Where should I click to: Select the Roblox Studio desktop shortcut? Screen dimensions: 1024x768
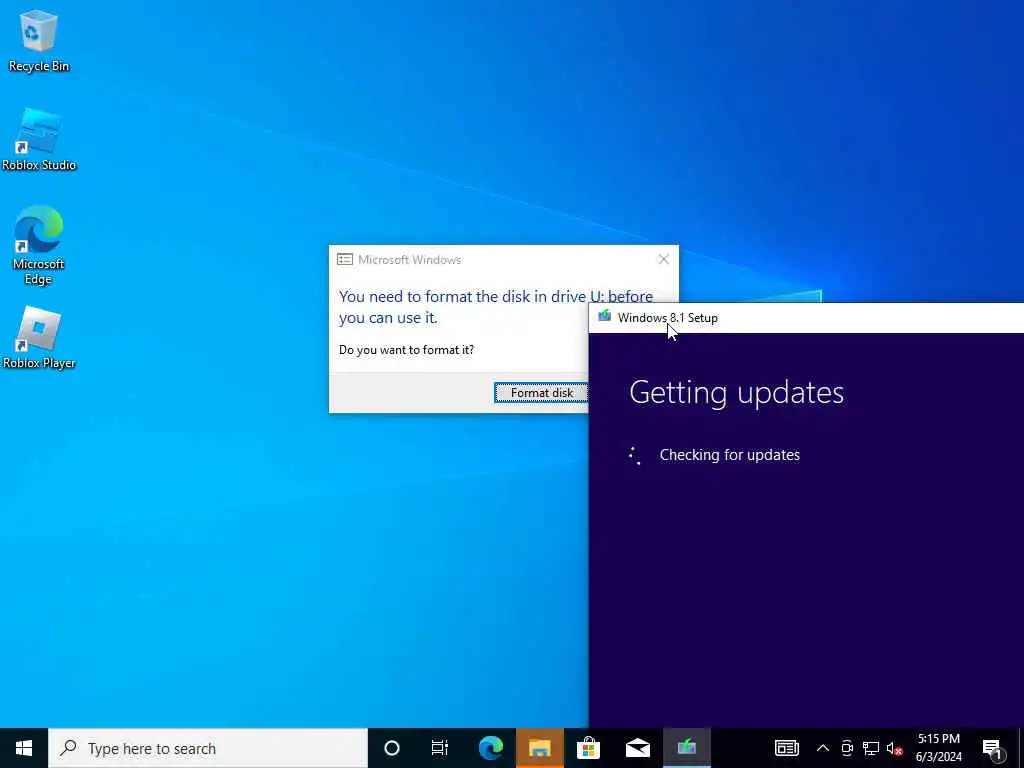click(x=39, y=140)
